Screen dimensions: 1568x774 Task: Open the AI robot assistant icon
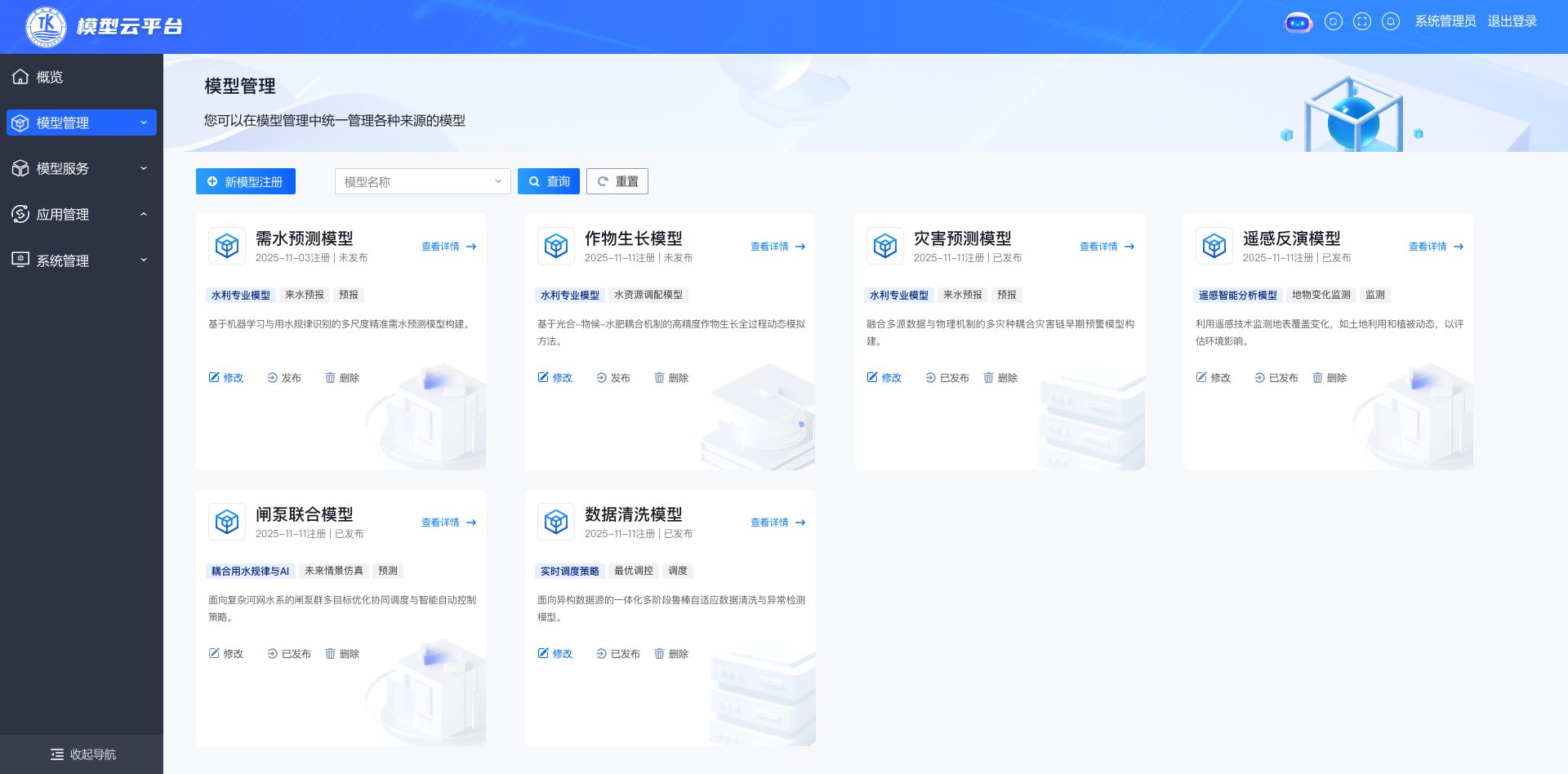(1298, 22)
